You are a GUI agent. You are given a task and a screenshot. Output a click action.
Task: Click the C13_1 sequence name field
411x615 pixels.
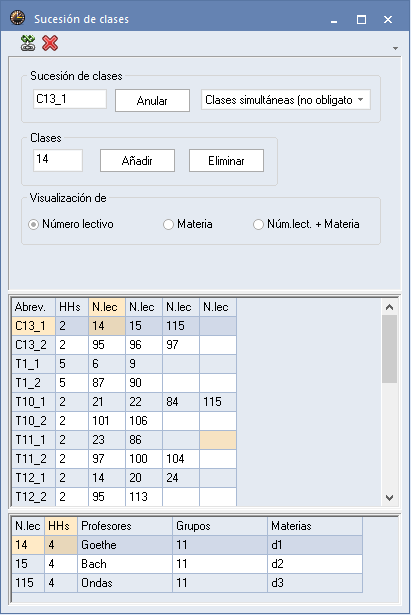[70, 99]
